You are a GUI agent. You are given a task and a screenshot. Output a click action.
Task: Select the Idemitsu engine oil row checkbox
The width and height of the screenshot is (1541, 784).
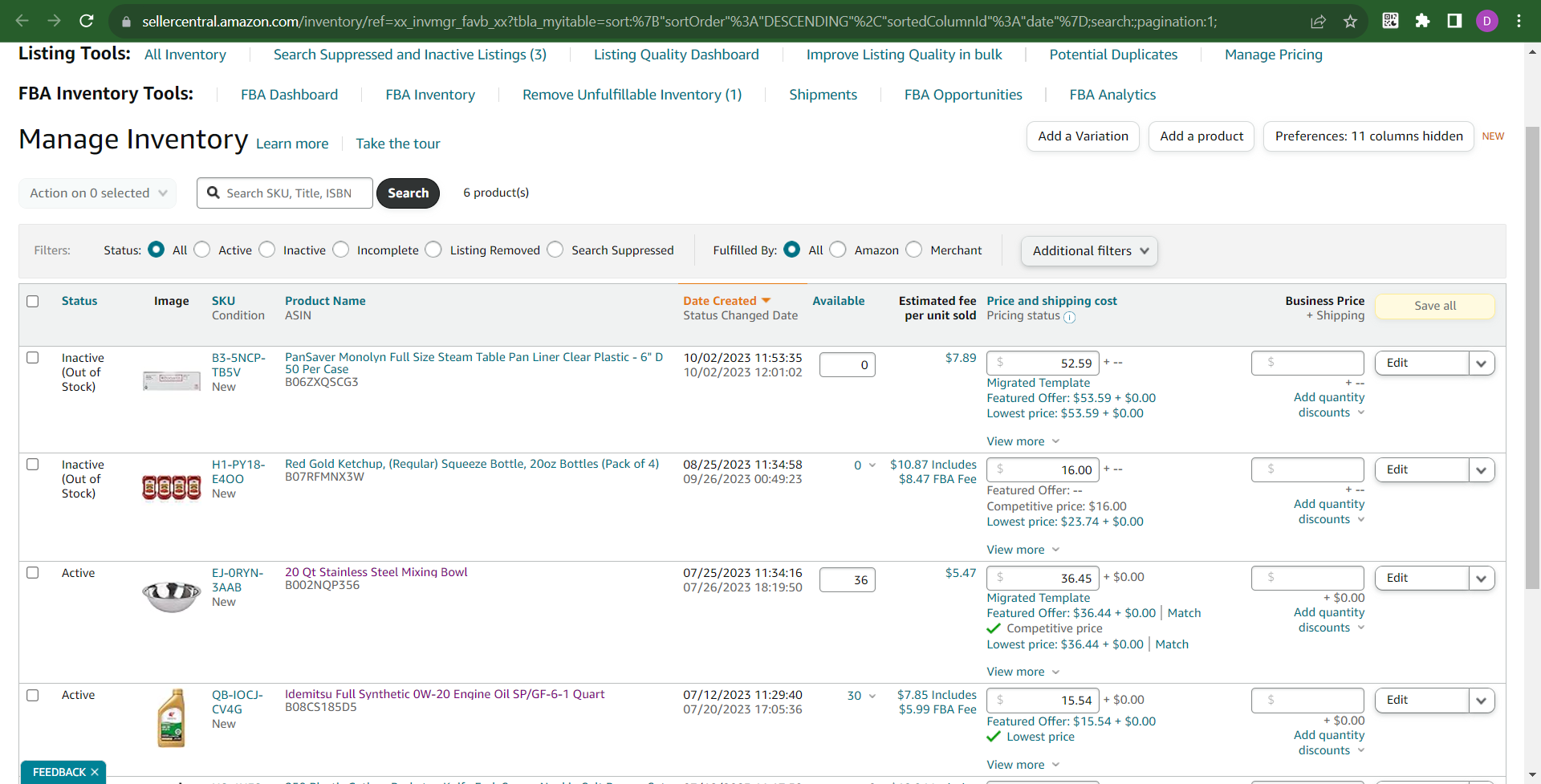point(33,695)
